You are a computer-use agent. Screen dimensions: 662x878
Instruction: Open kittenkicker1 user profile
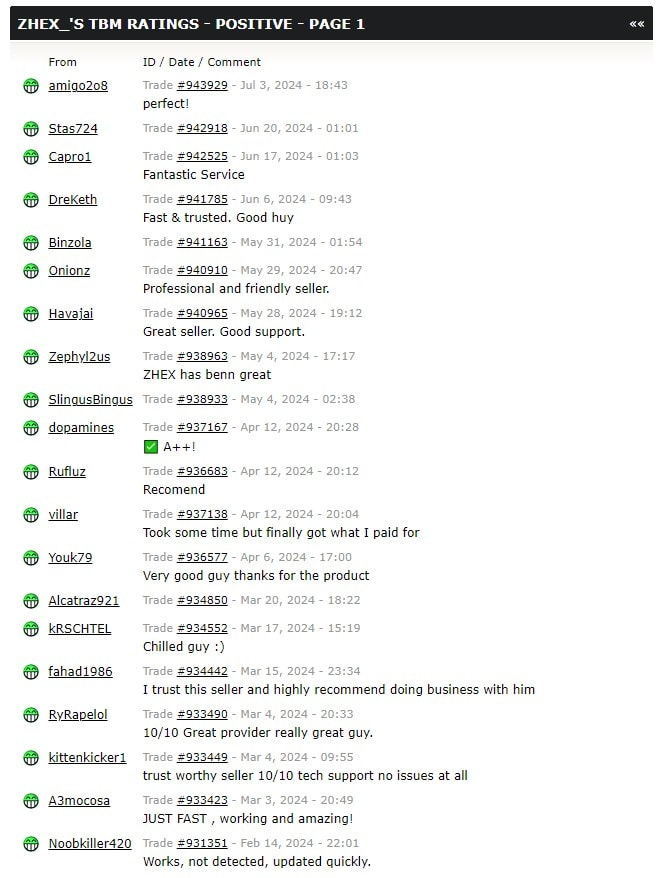click(87, 757)
